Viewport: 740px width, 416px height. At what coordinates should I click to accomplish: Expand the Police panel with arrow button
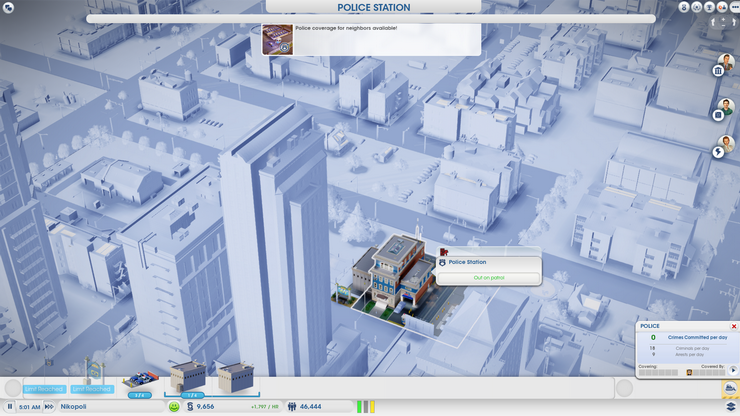(x=733, y=371)
